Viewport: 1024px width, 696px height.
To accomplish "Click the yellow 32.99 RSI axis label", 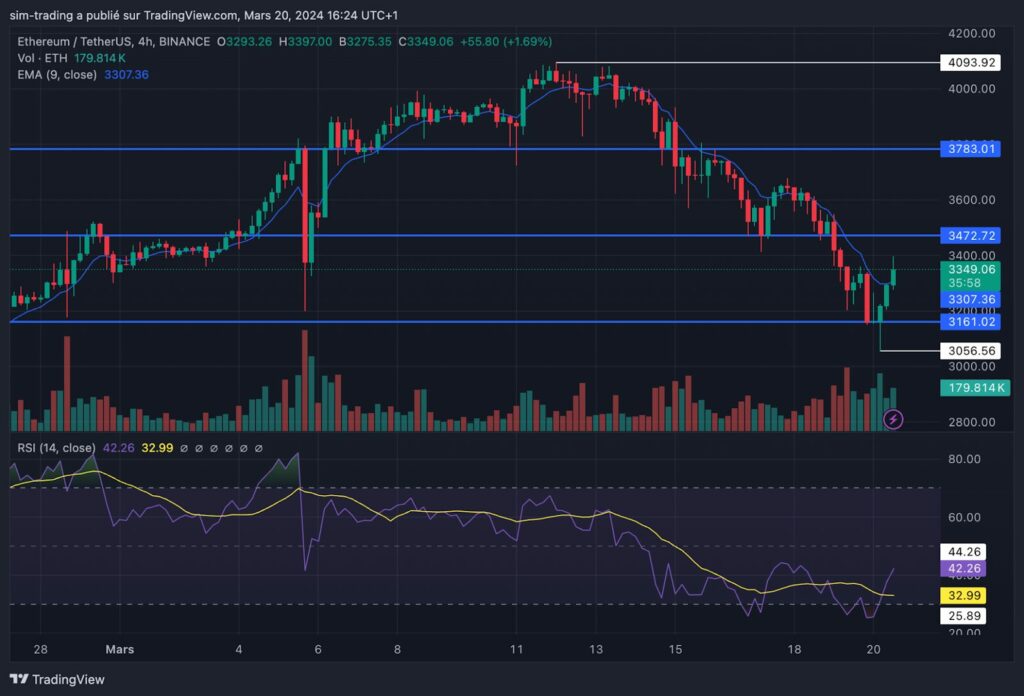I will pyautogui.click(x=963, y=595).
